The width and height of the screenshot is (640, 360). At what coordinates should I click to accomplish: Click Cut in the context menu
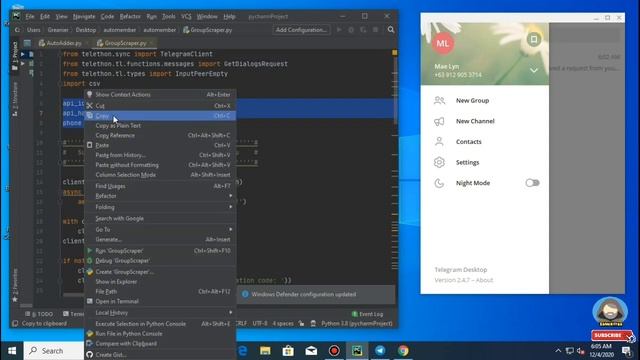tap(160, 106)
